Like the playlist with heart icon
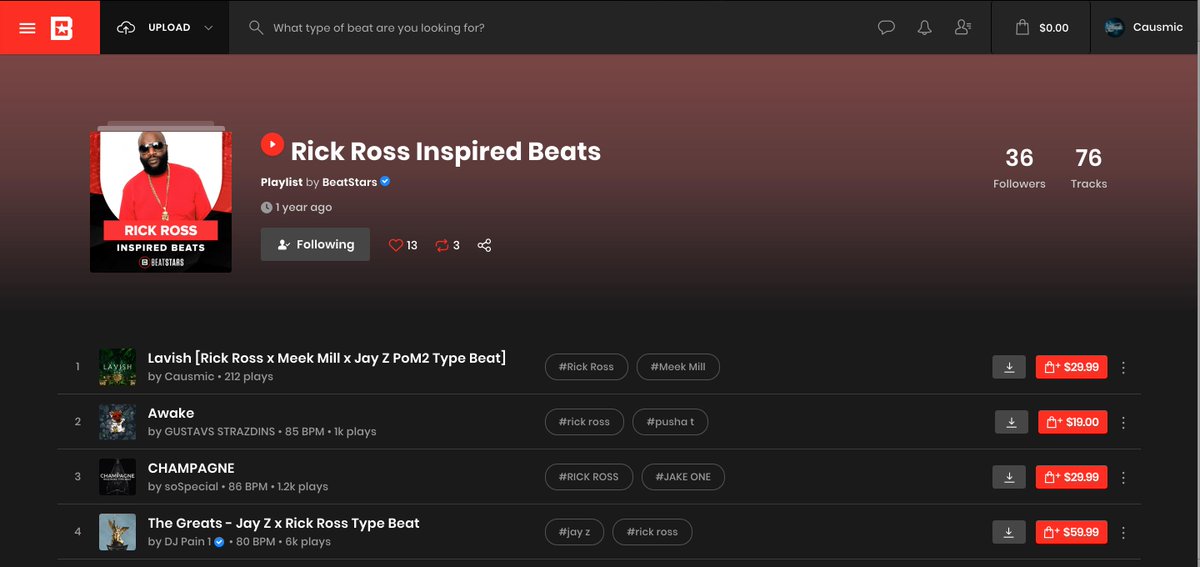This screenshot has height=567, width=1200. (x=396, y=245)
